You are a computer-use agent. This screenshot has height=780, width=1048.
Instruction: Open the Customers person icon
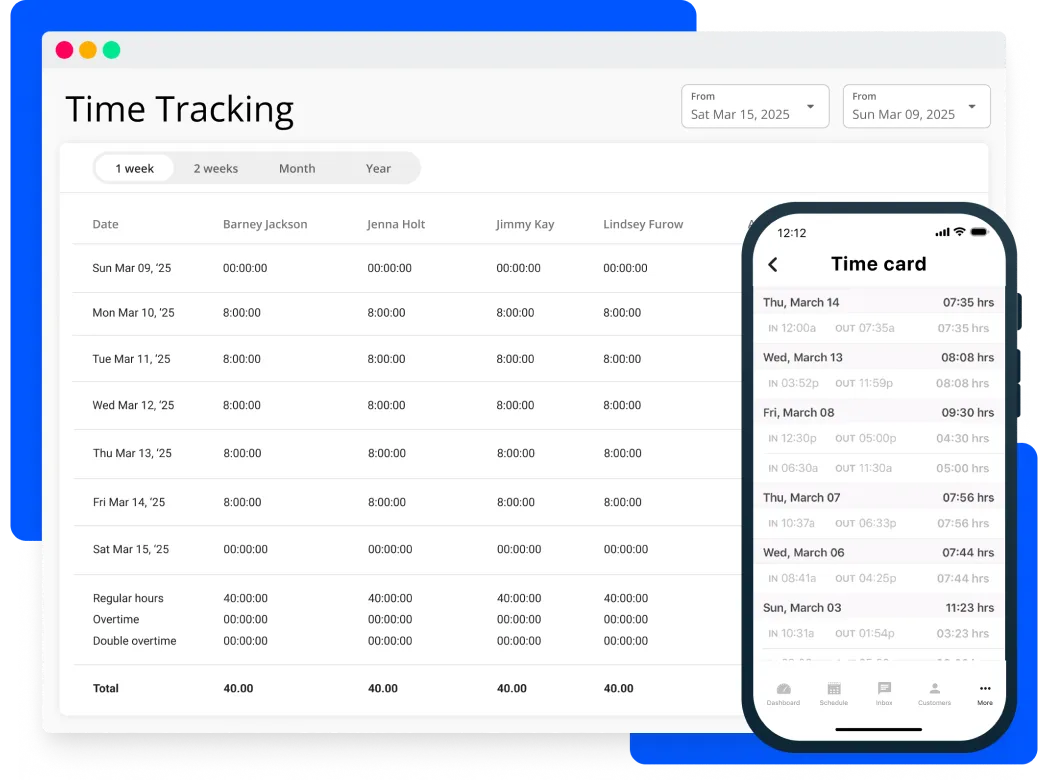point(934,690)
